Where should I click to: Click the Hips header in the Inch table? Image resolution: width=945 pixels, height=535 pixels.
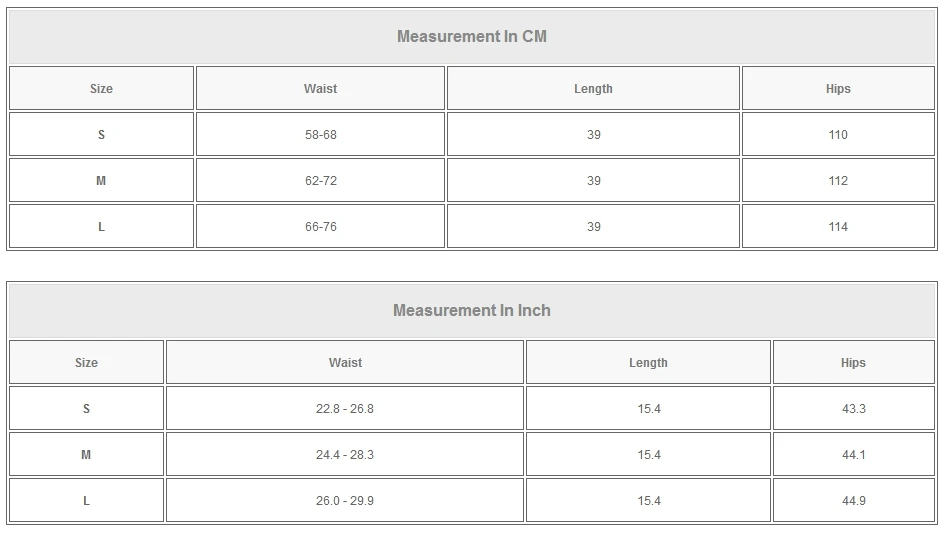[853, 363]
